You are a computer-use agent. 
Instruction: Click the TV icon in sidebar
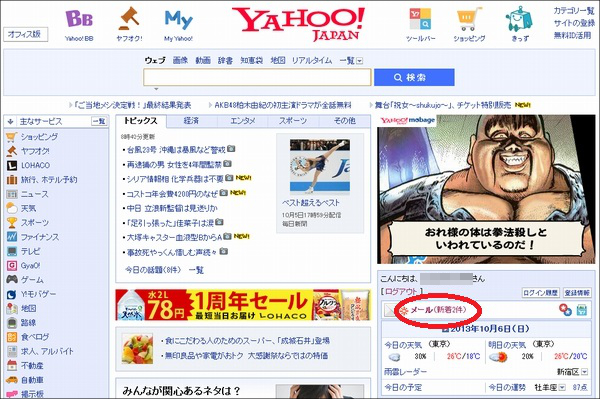tap(12, 251)
